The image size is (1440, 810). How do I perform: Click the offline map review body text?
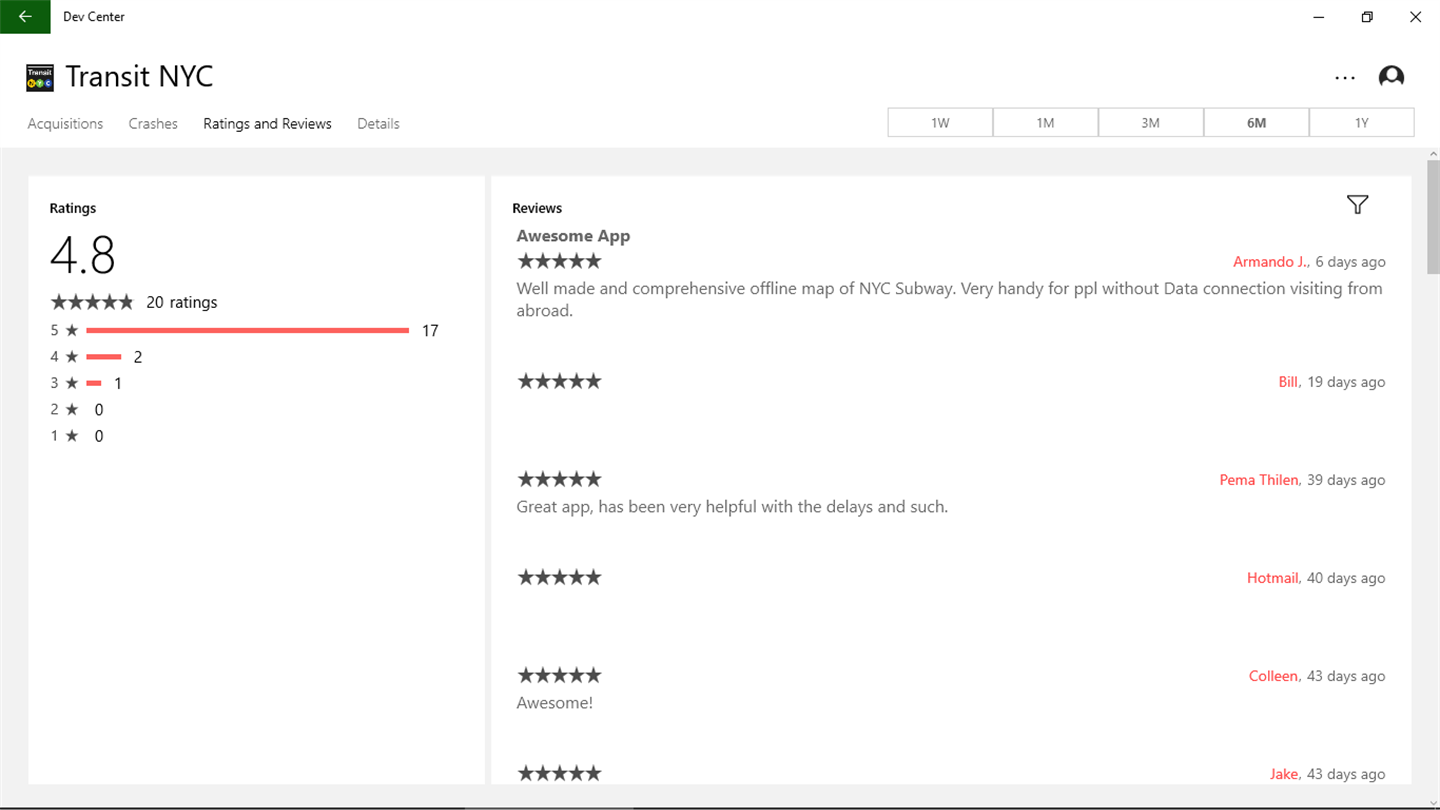coord(949,299)
